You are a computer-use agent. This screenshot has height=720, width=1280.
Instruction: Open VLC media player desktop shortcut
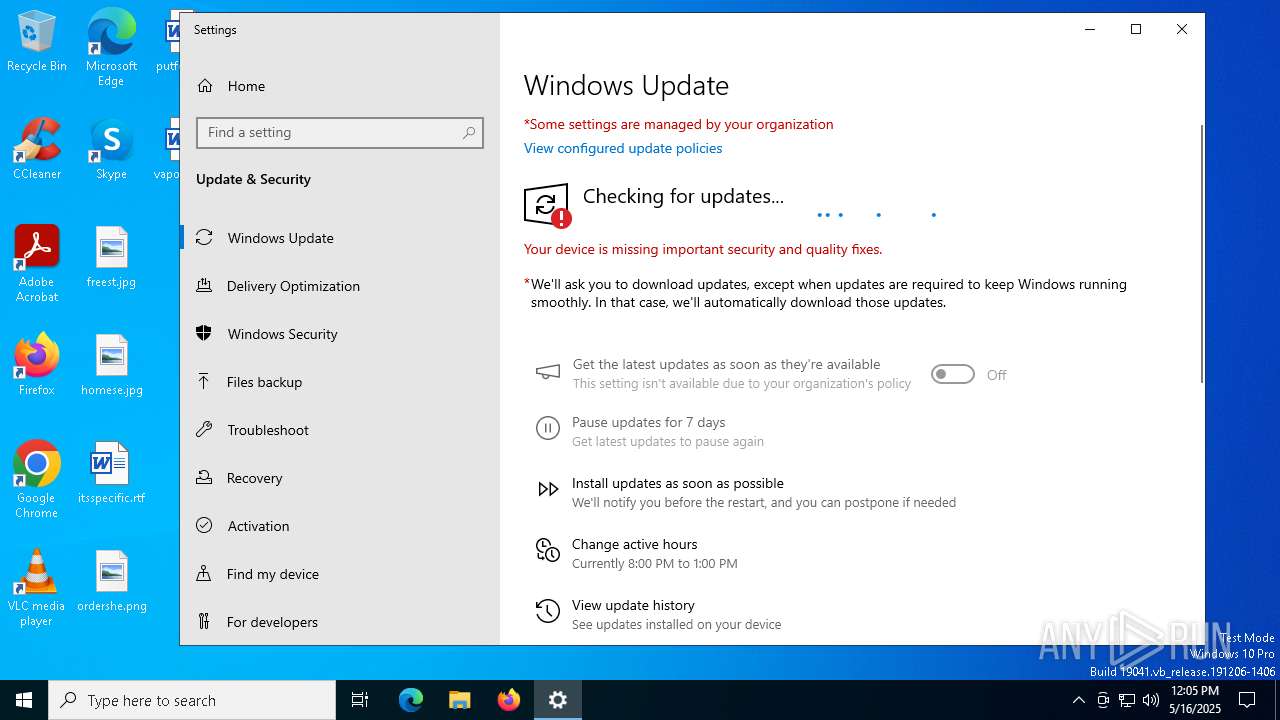[x=37, y=588]
